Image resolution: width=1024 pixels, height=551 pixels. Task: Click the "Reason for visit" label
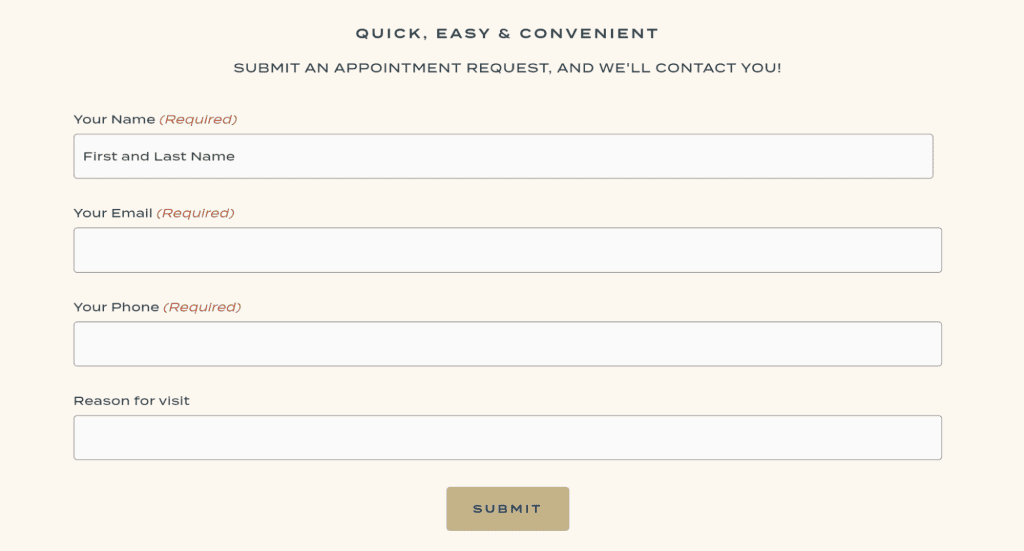(x=131, y=401)
